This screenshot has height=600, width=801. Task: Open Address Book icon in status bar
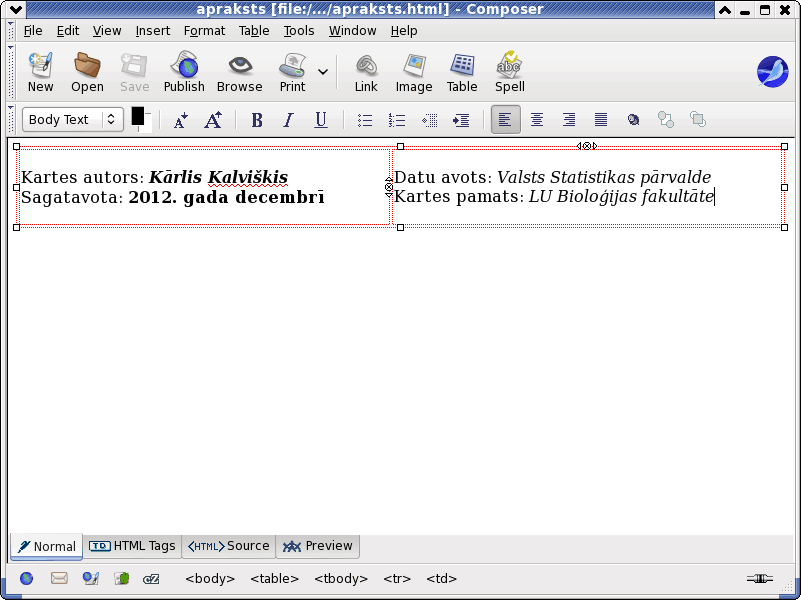tap(122, 579)
